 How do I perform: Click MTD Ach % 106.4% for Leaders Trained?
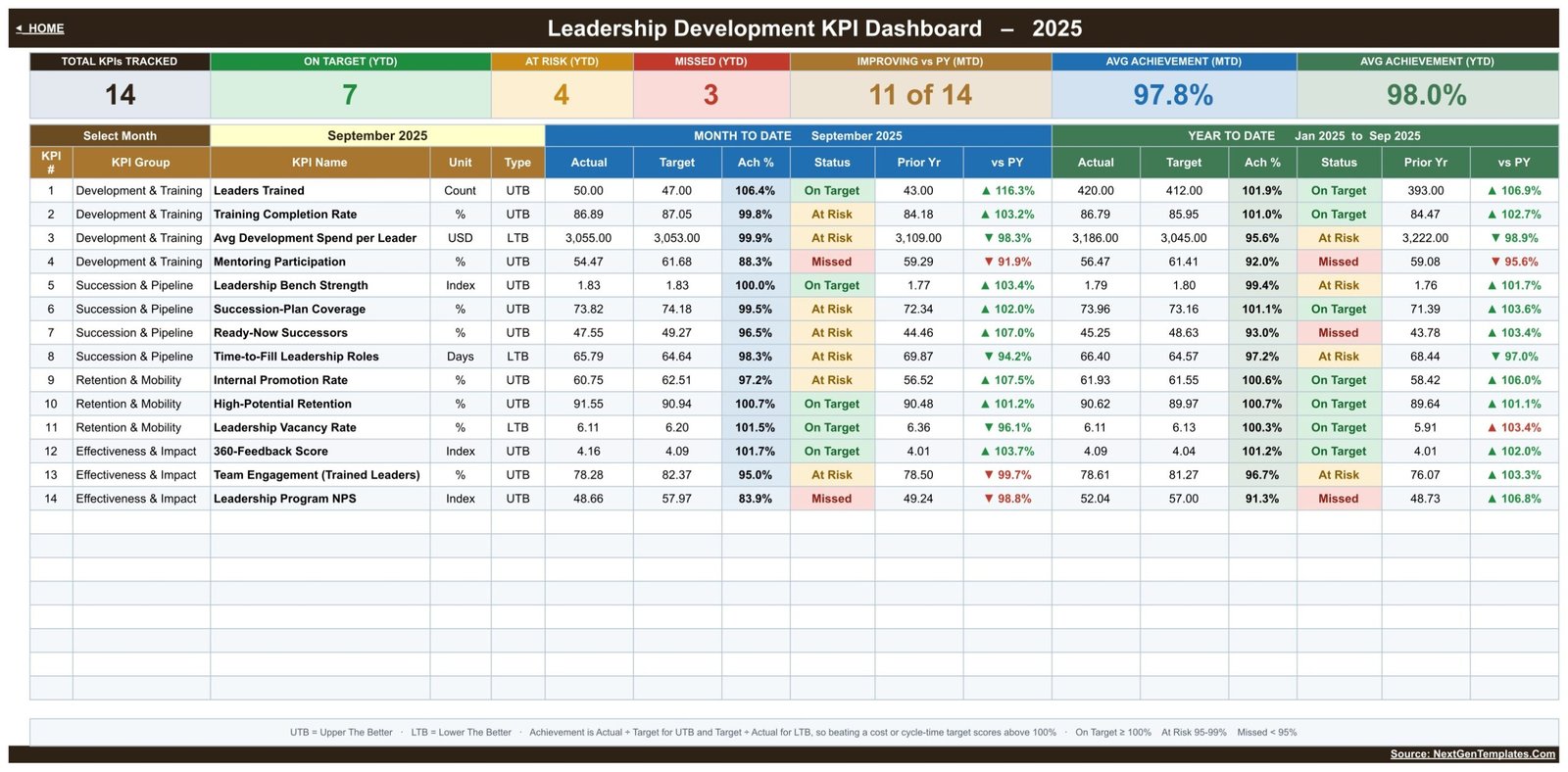tap(756, 191)
